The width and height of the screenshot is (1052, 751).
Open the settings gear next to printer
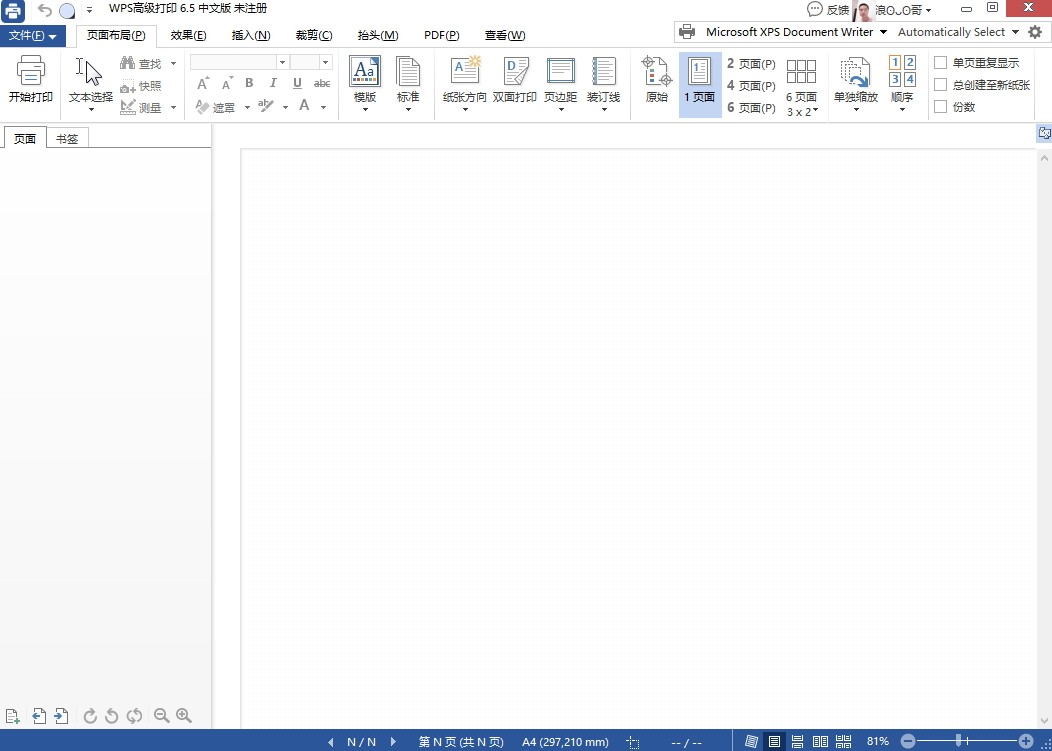[1035, 32]
